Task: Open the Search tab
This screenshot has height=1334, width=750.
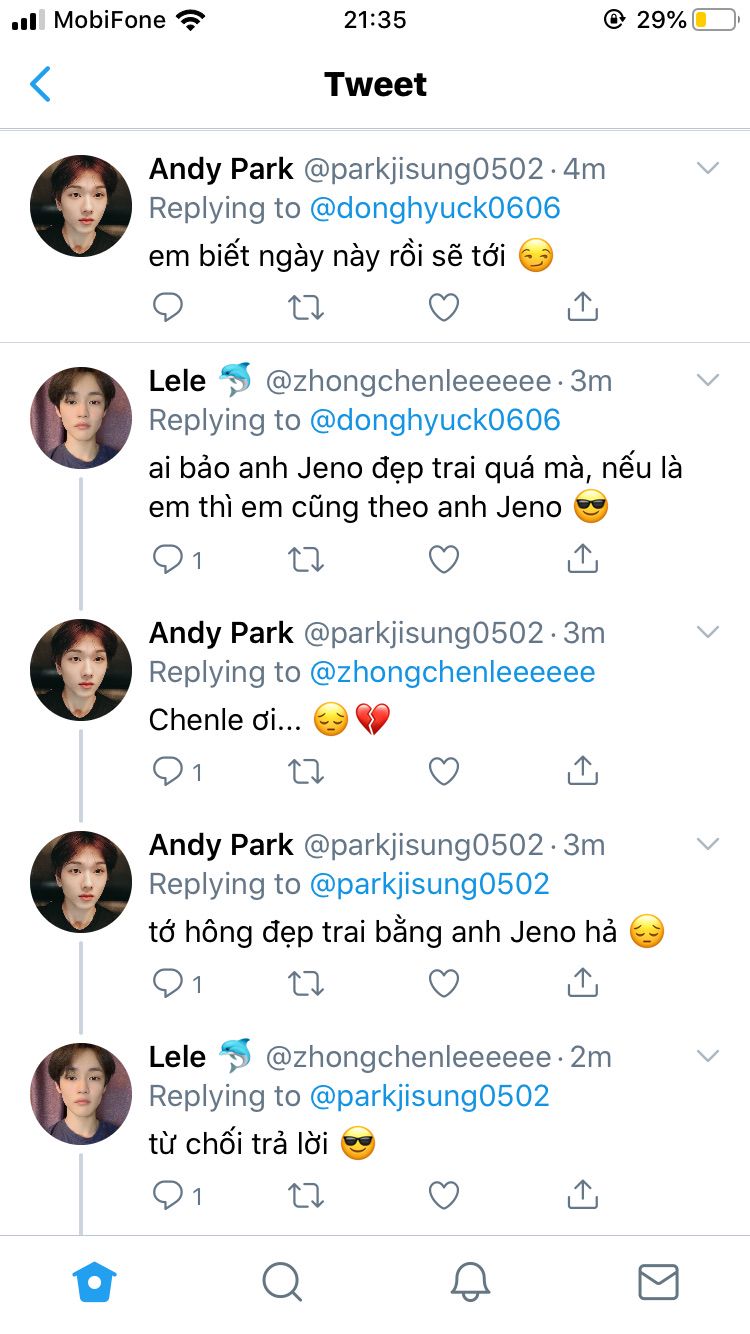Action: pos(281,1281)
